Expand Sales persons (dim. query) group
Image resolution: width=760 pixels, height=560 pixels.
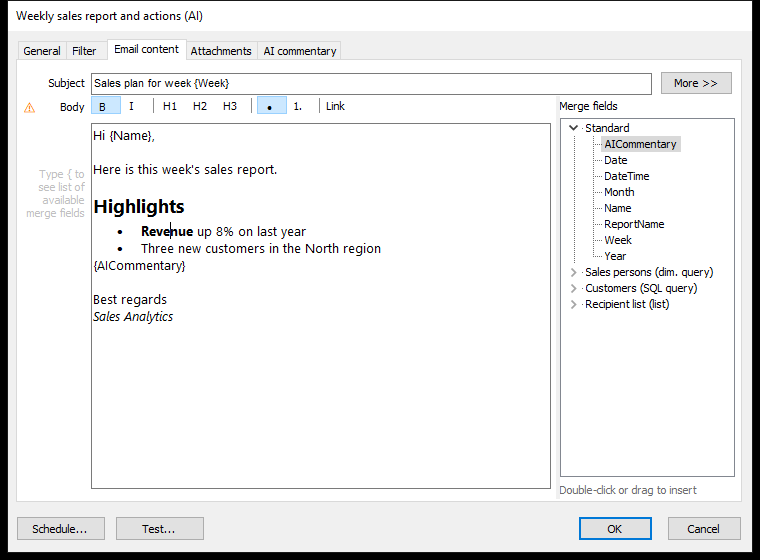(573, 272)
